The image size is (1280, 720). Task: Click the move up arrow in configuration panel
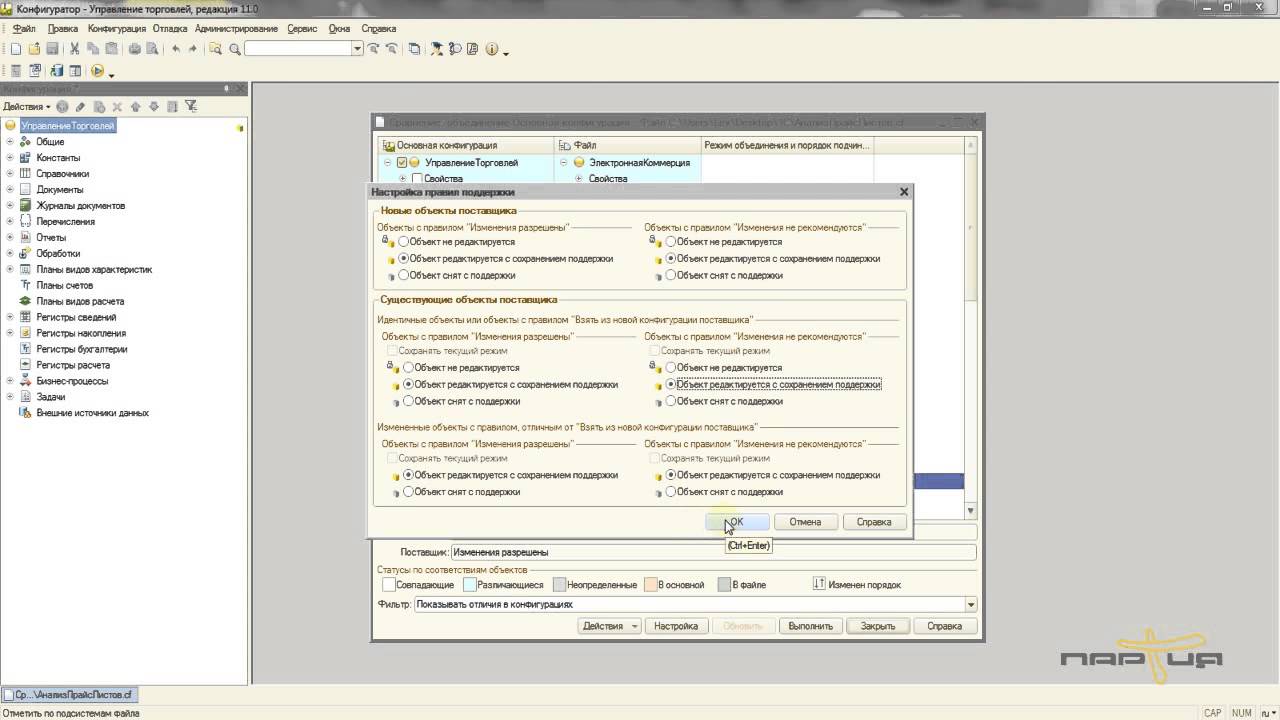click(136, 106)
